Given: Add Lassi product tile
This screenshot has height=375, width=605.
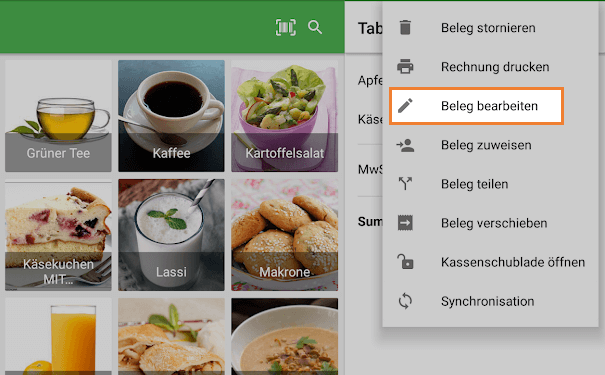Looking at the screenshot, I should [x=171, y=235].
